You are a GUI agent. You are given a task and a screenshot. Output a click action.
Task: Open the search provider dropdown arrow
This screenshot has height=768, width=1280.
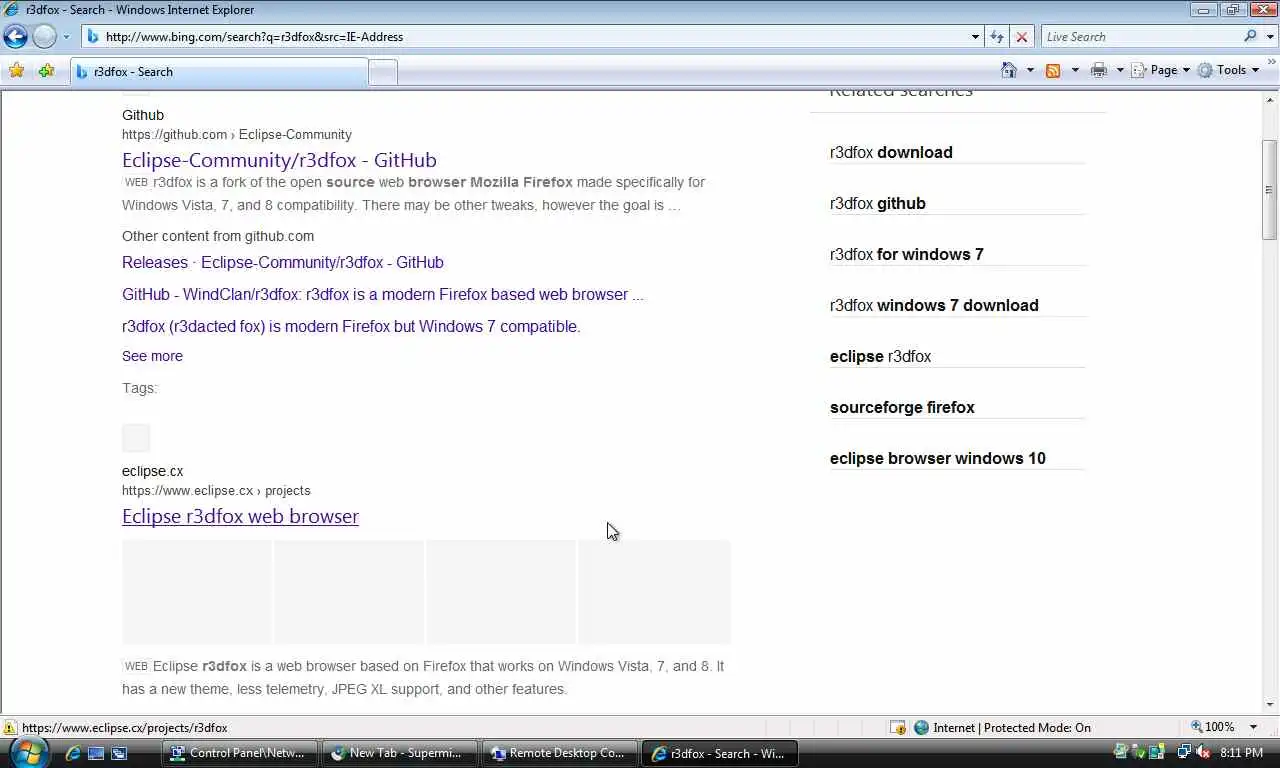(1269, 37)
